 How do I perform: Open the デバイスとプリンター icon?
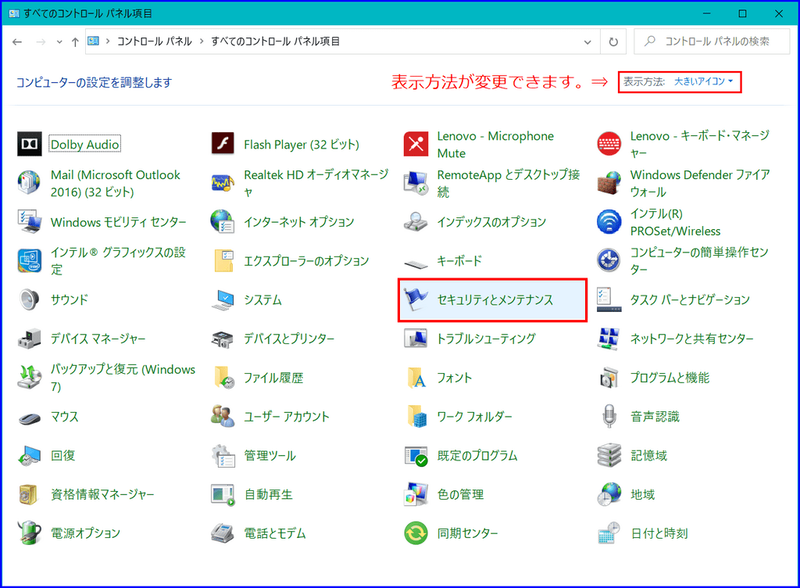pyautogui.click(x=223, y=338)
